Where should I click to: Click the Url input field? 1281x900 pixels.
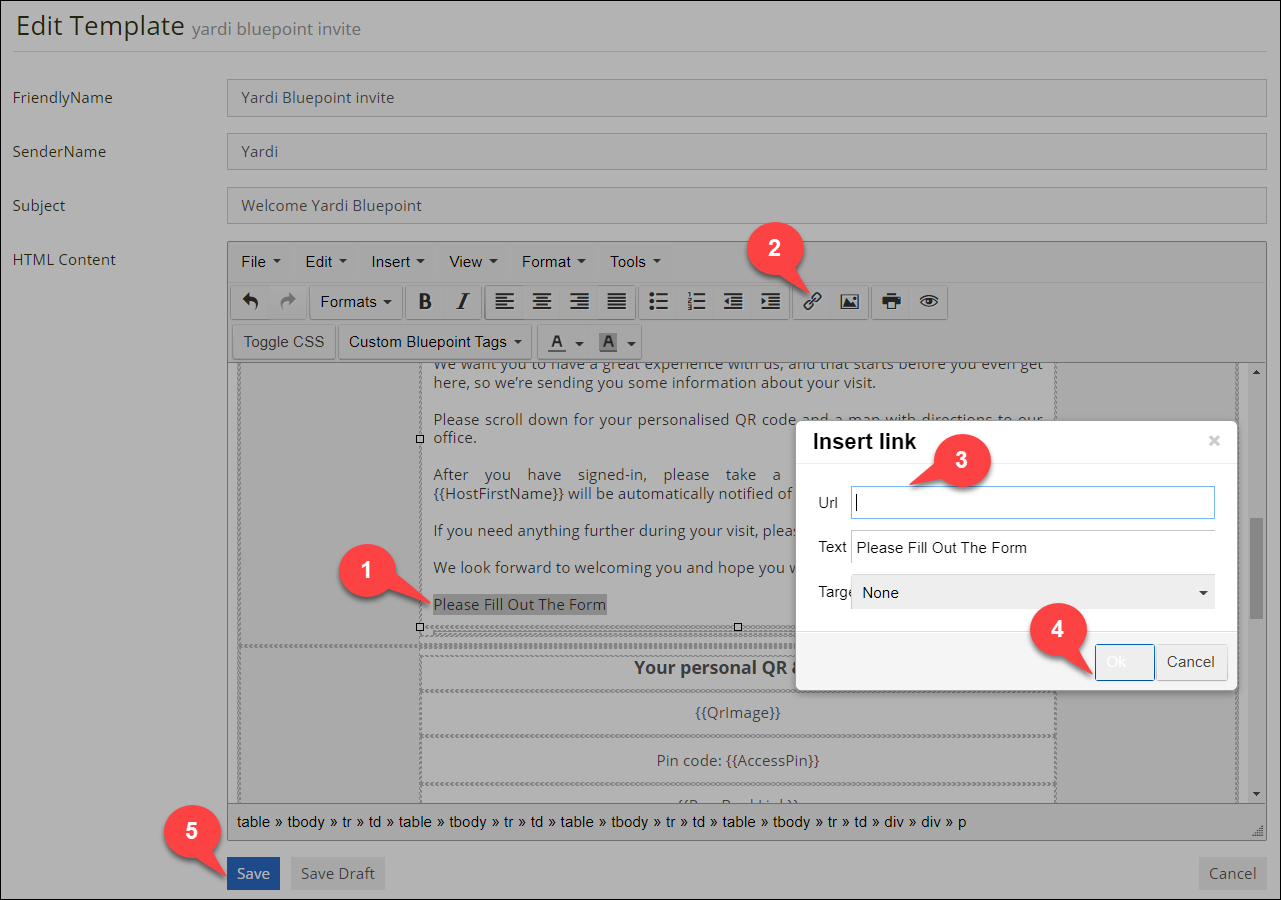click(x=1033, y=503)
